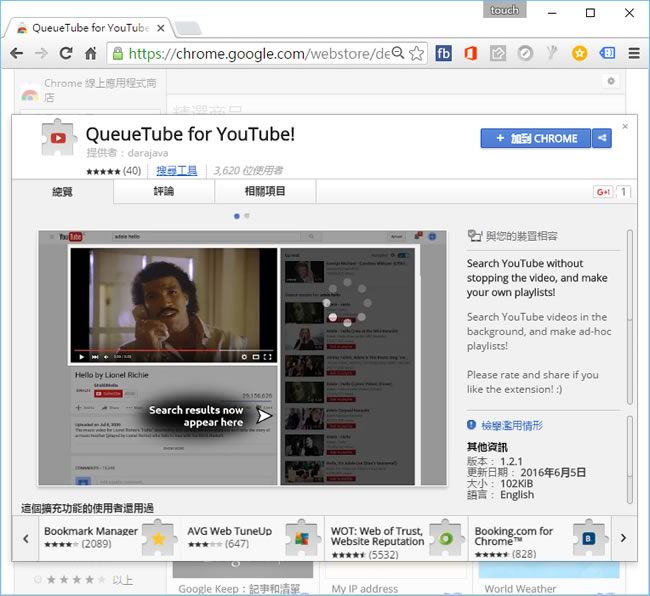Click the zoom magnifier in address bar

pos(398,53)
